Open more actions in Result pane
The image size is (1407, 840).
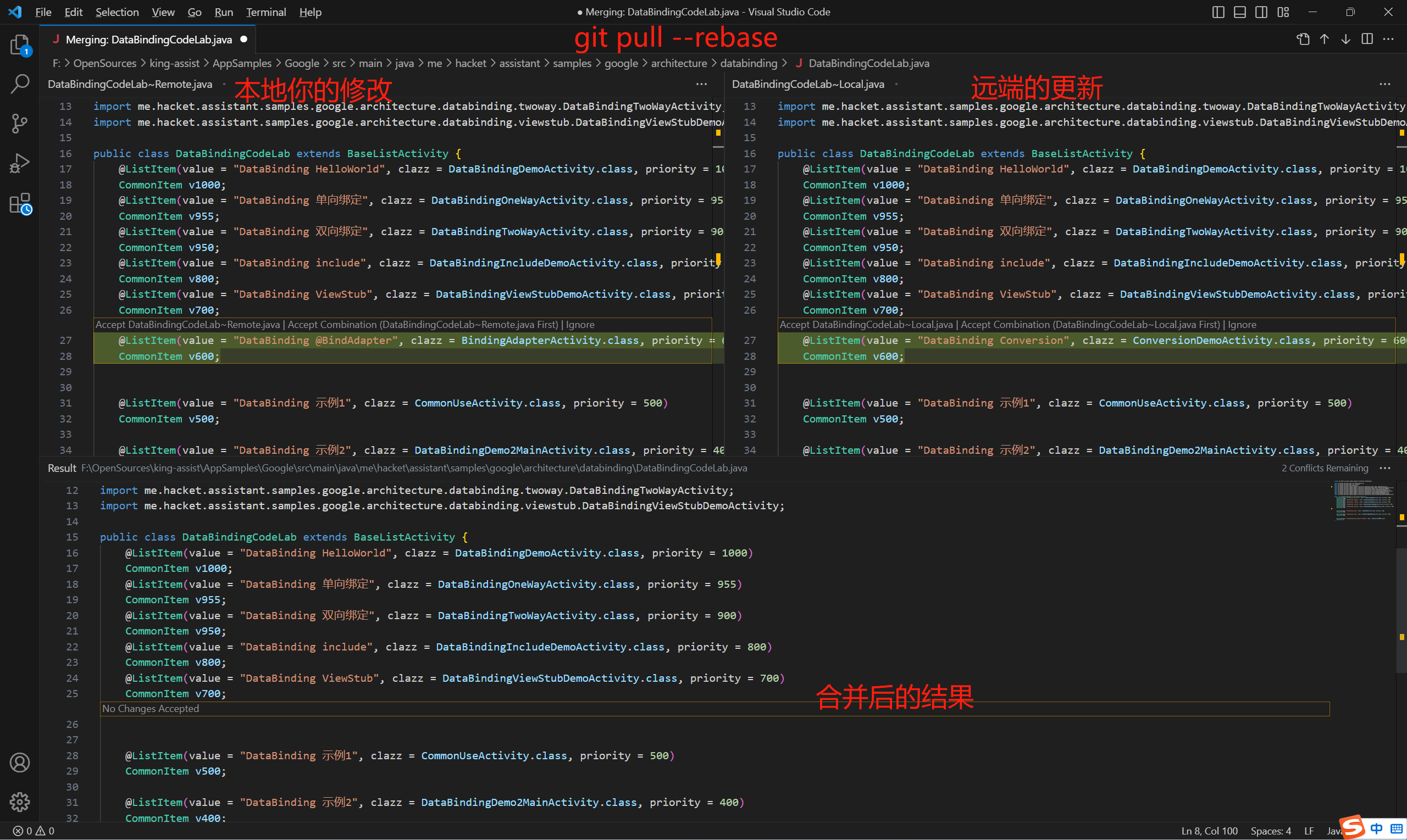(x=1384, y=468)
